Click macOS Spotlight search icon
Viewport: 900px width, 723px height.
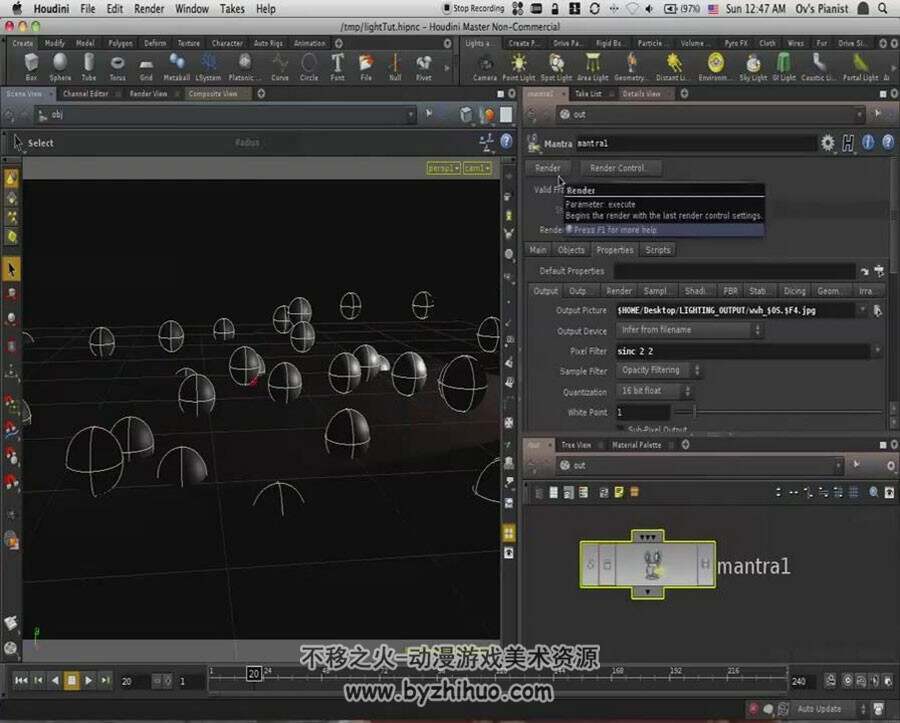(x=883, y=9)
